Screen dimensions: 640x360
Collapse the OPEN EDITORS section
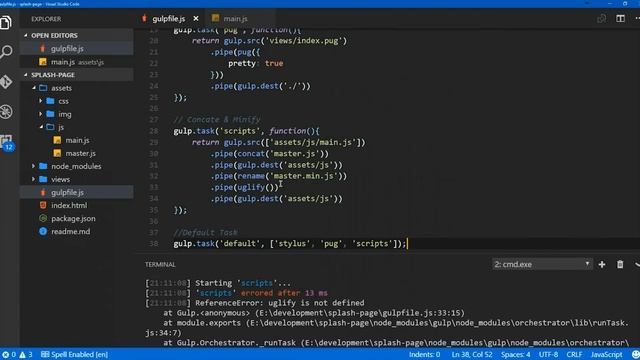[77, 36]
